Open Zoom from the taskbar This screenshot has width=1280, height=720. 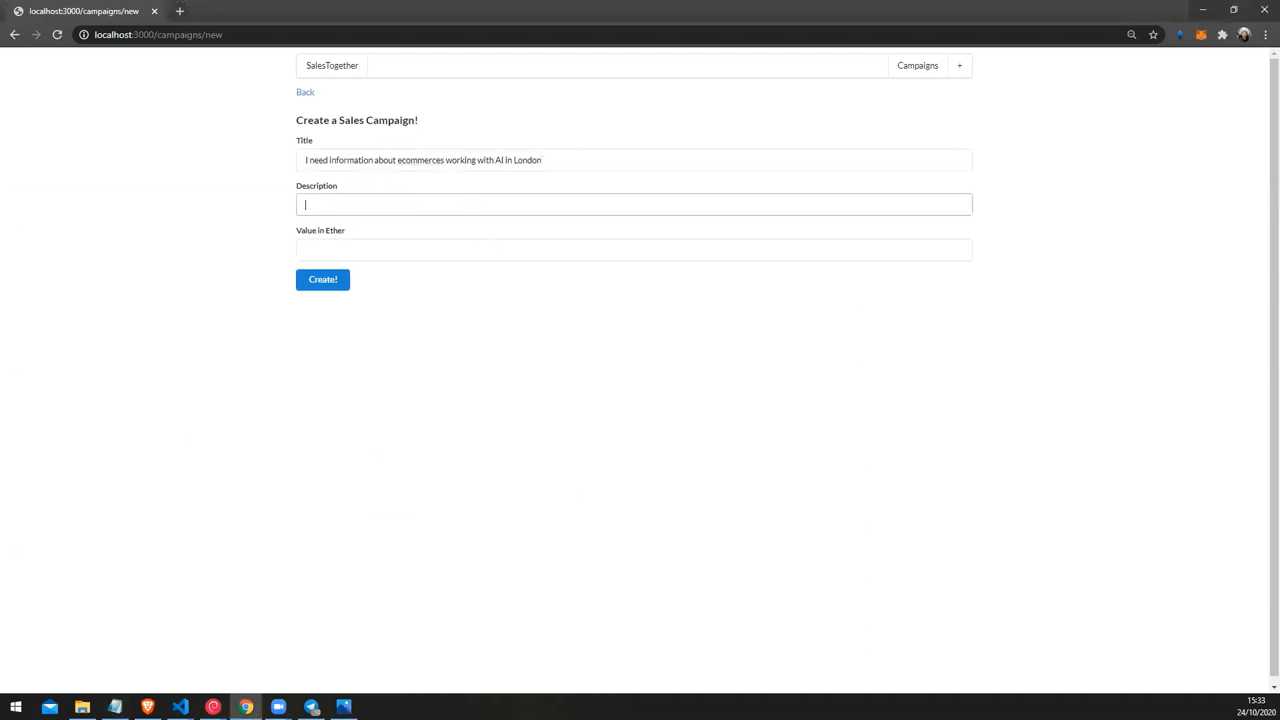coord(279,707)
